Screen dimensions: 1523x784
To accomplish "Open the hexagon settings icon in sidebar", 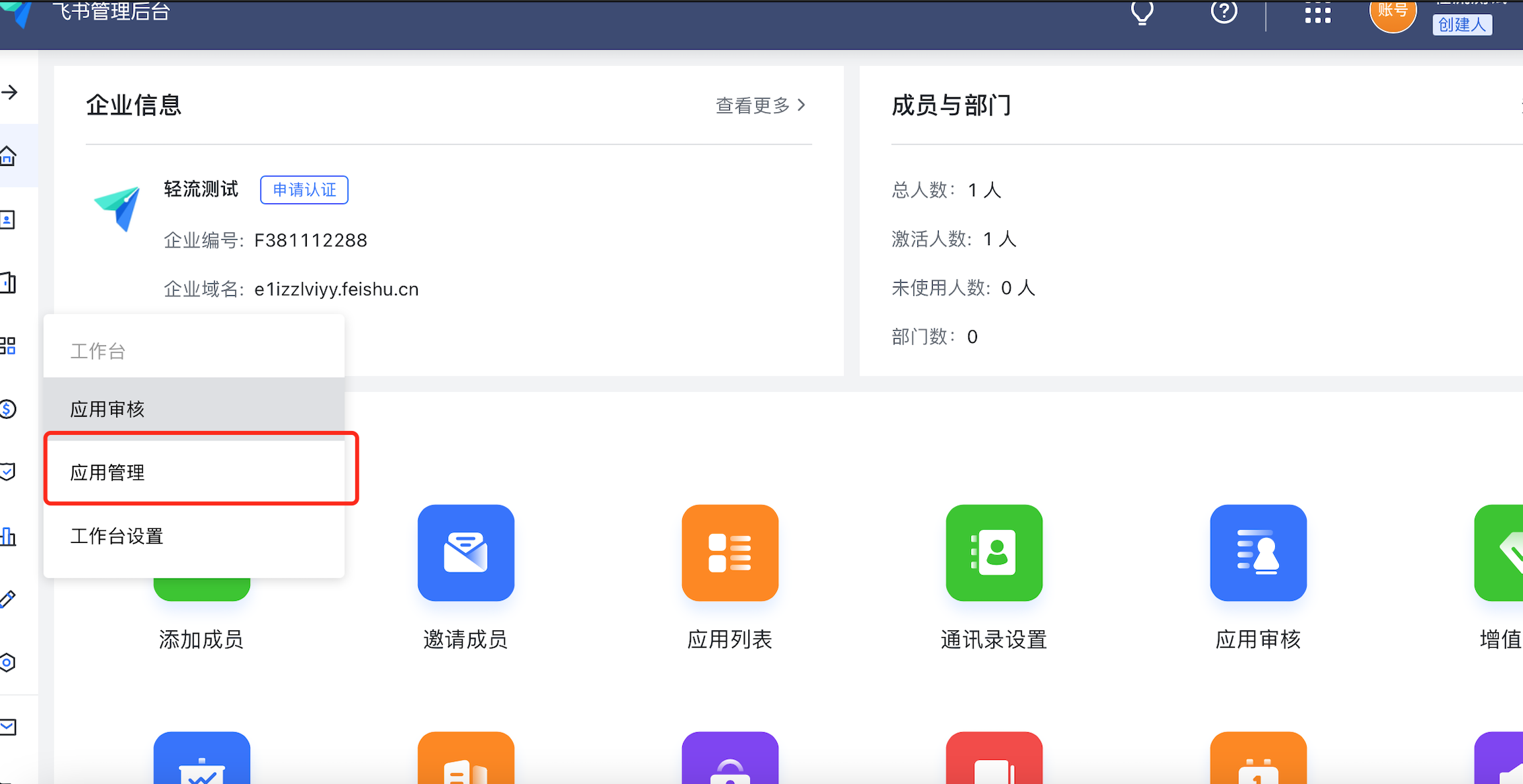I will (8, 663).
